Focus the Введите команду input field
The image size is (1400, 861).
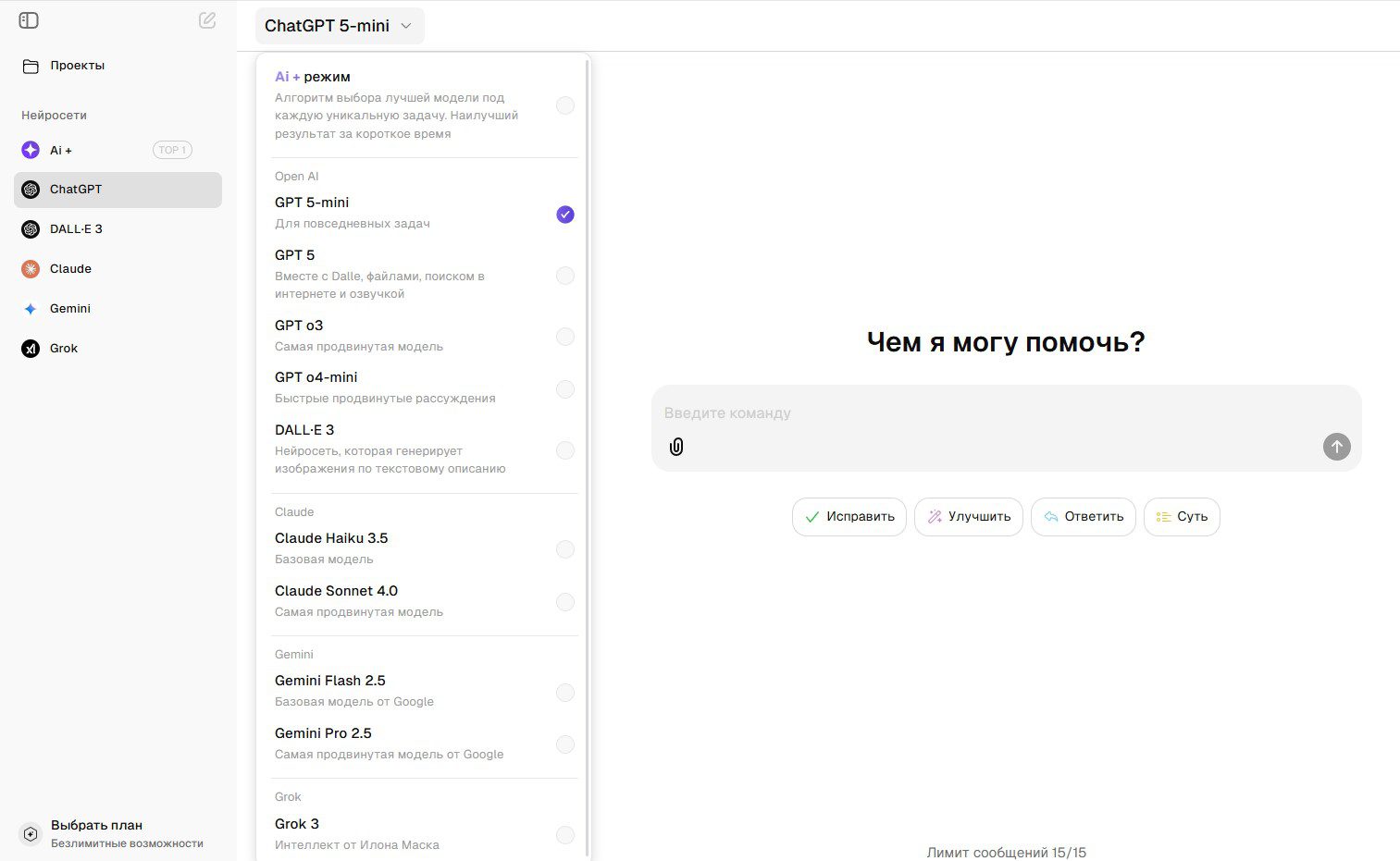[x=1007, y=428]
